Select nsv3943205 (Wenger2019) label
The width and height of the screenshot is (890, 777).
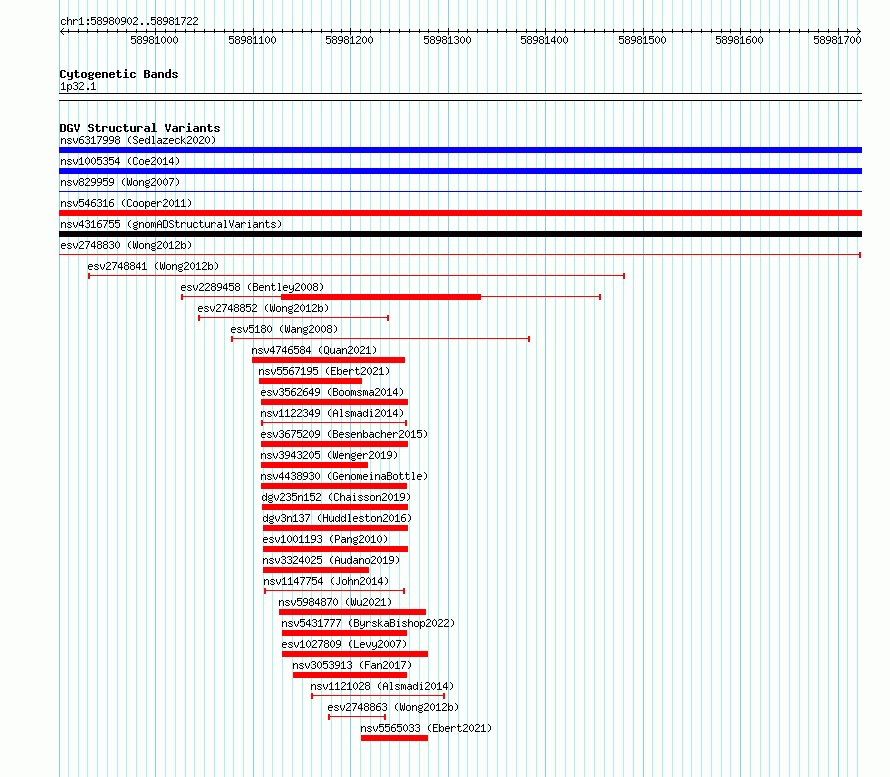point(329,455)
